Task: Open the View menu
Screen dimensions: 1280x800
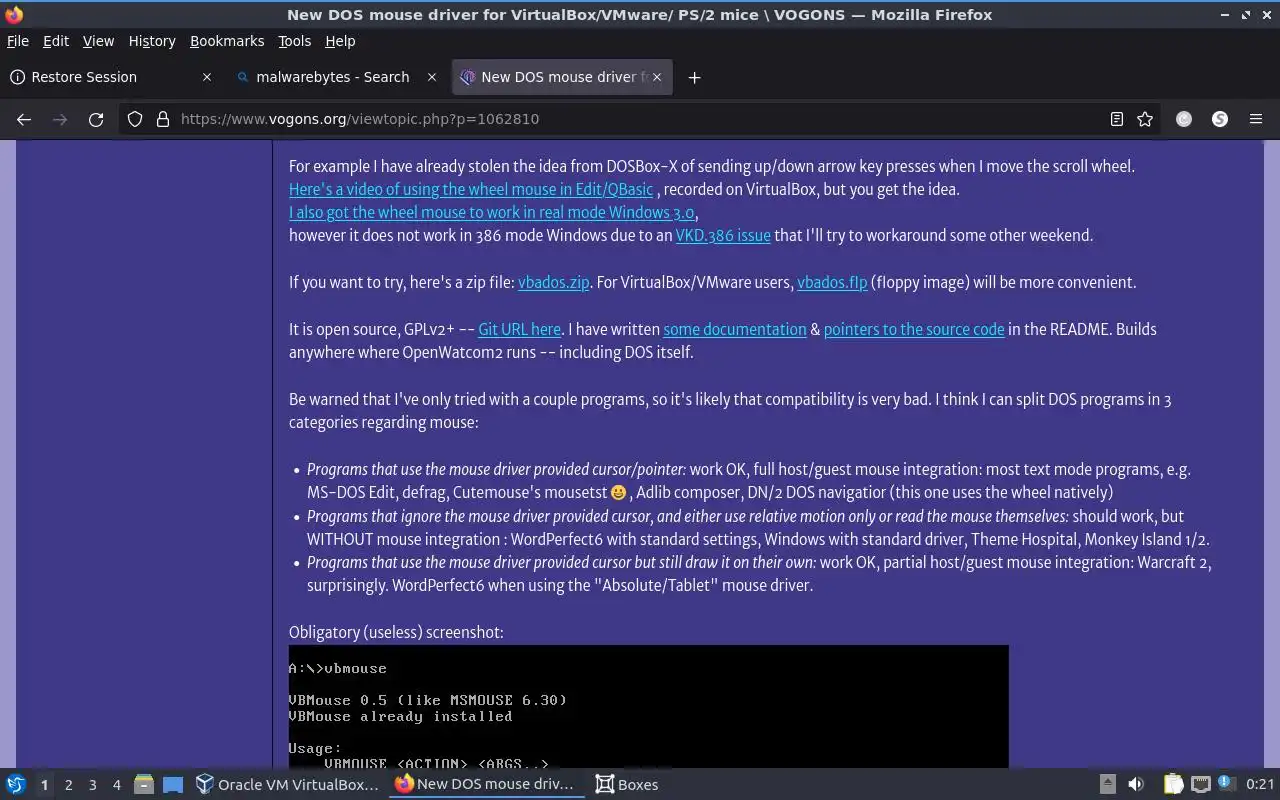Action: [x=98, y=41]
